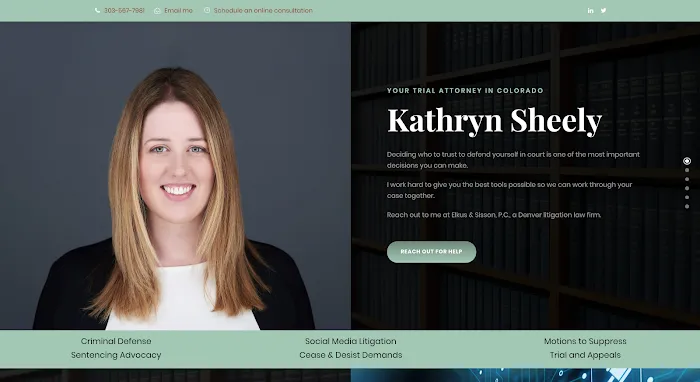The width and height of the screenshot is (700, 382).
Task: Click Cease & Desist Demands text
Action: [350, 355]
